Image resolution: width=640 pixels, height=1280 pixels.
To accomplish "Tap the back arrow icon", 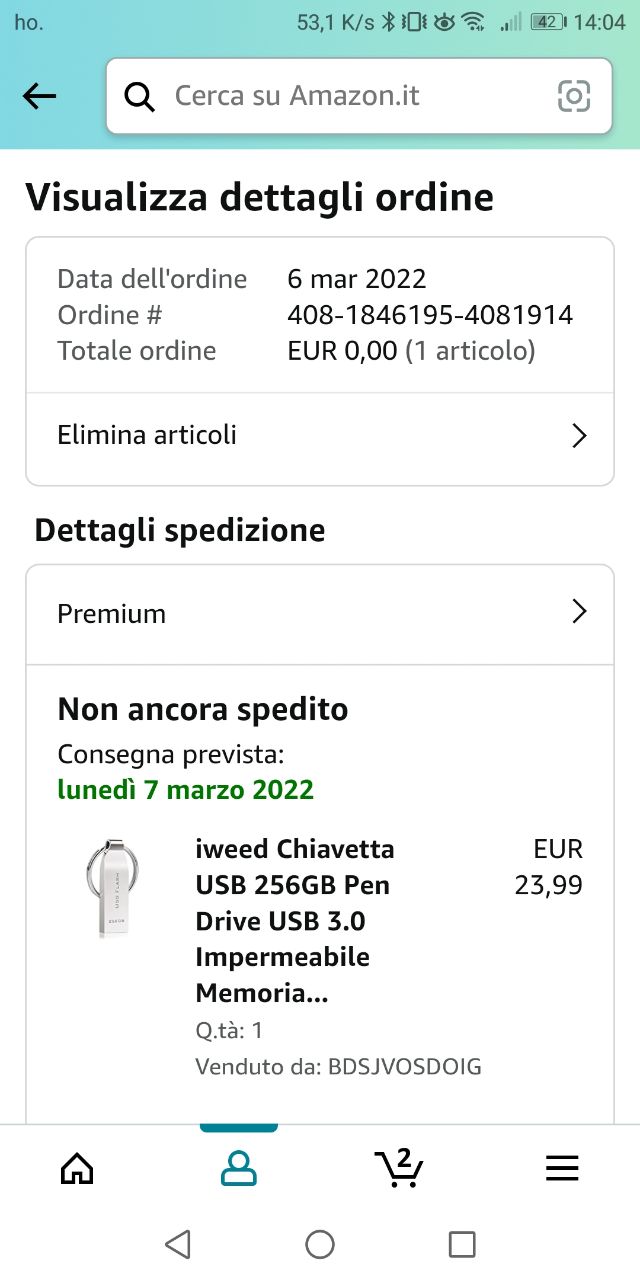I will tap(39, 96).
